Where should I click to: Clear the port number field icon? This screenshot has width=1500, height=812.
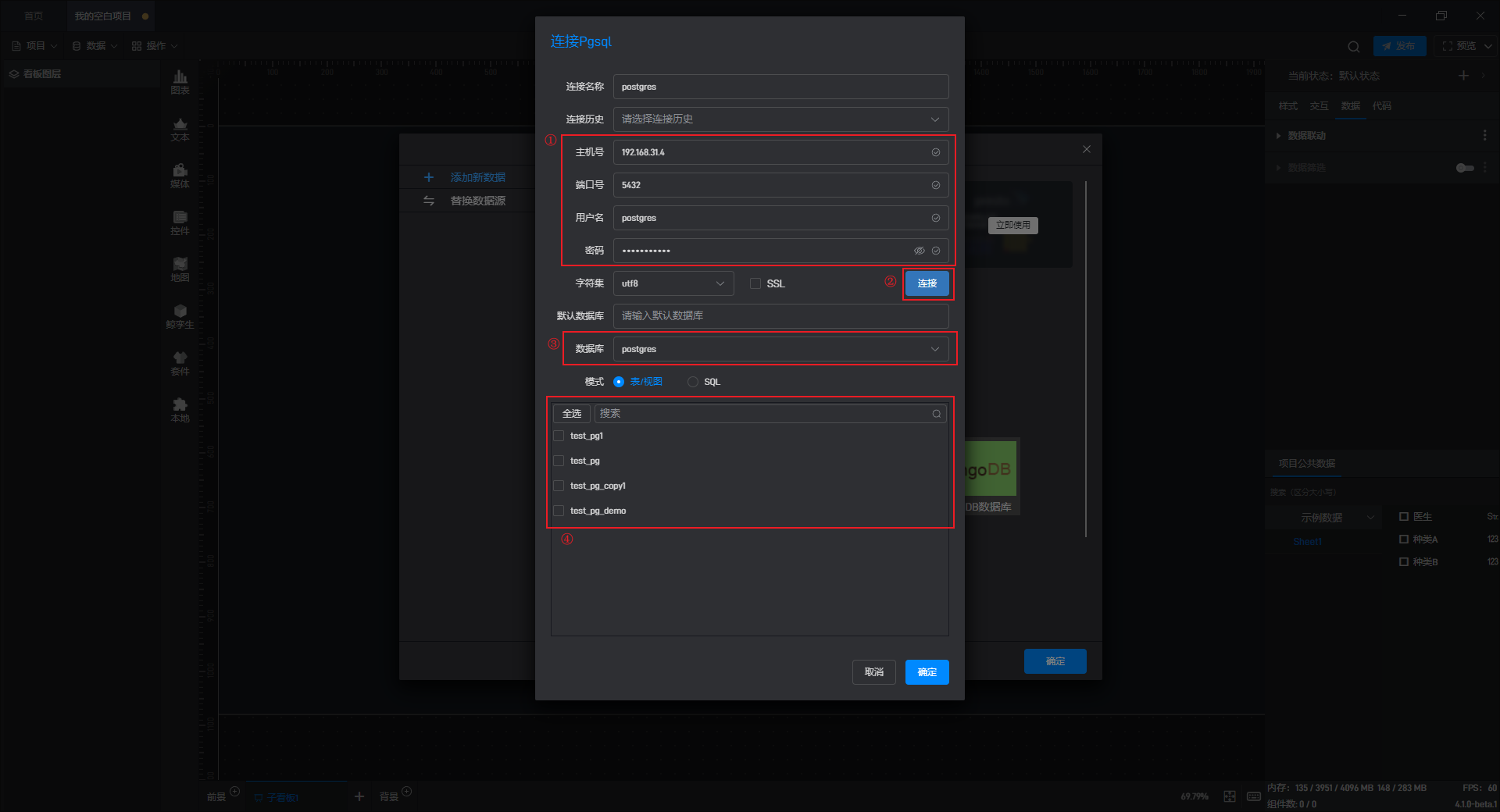(935, 185)
